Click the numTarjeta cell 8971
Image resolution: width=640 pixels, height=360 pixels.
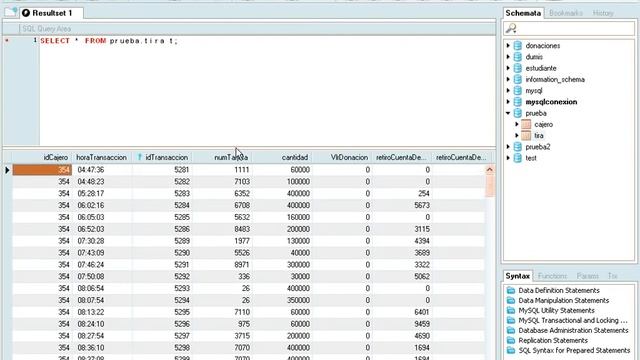pos(222,264)
